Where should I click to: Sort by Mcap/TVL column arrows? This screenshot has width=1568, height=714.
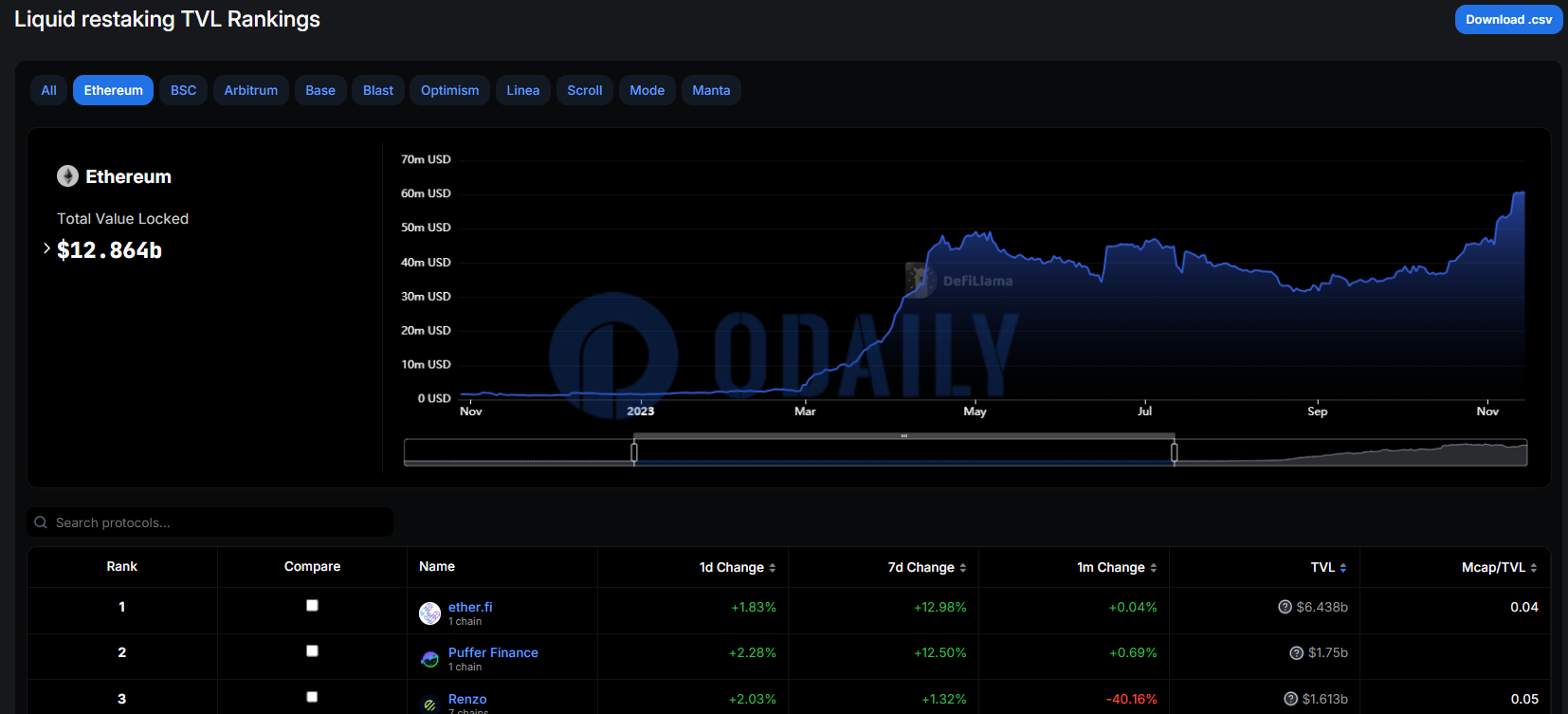(x=1534, y=568)
